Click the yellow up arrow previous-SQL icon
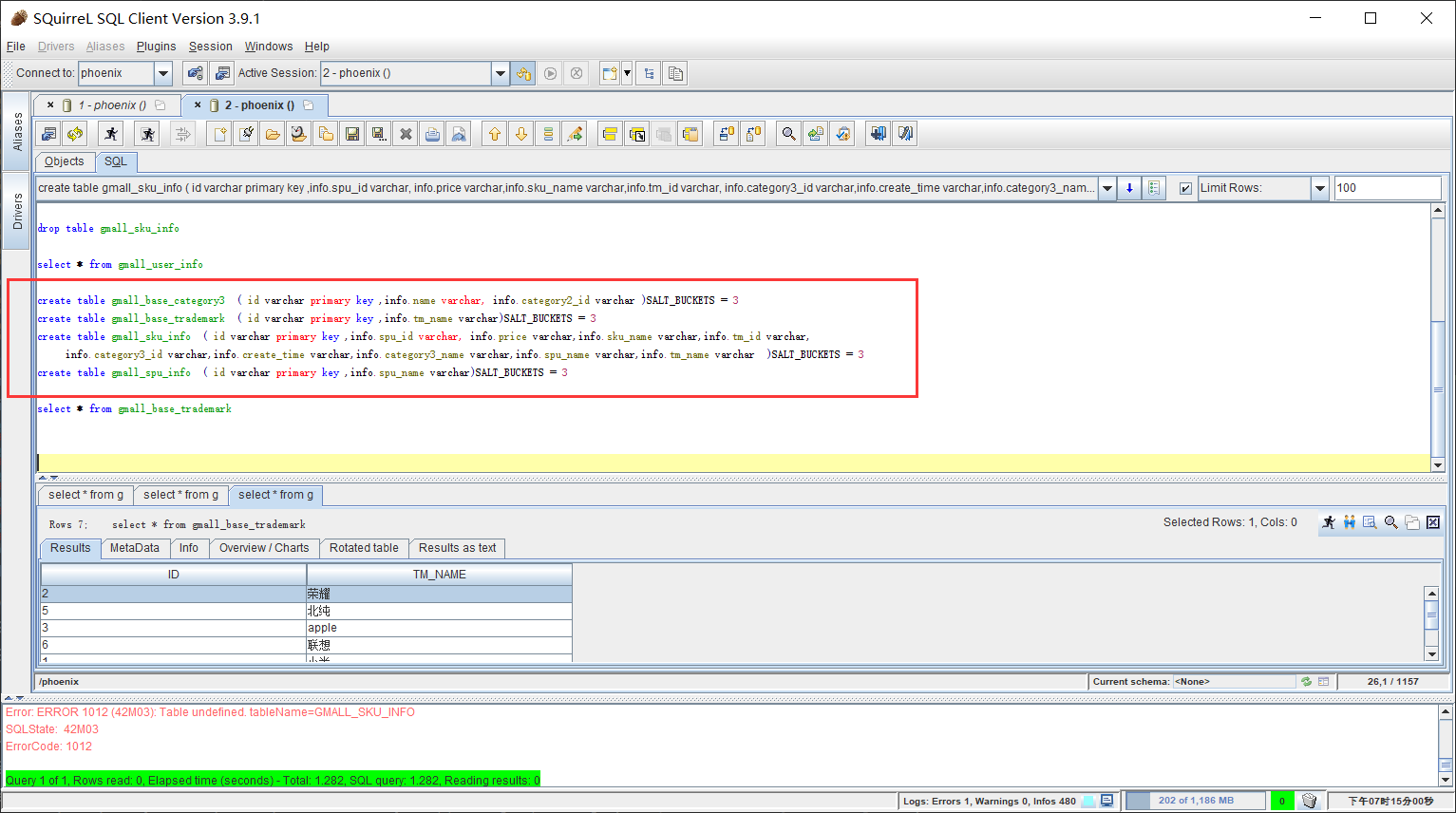The image size is (1456, 813). [x=495, y=134]
